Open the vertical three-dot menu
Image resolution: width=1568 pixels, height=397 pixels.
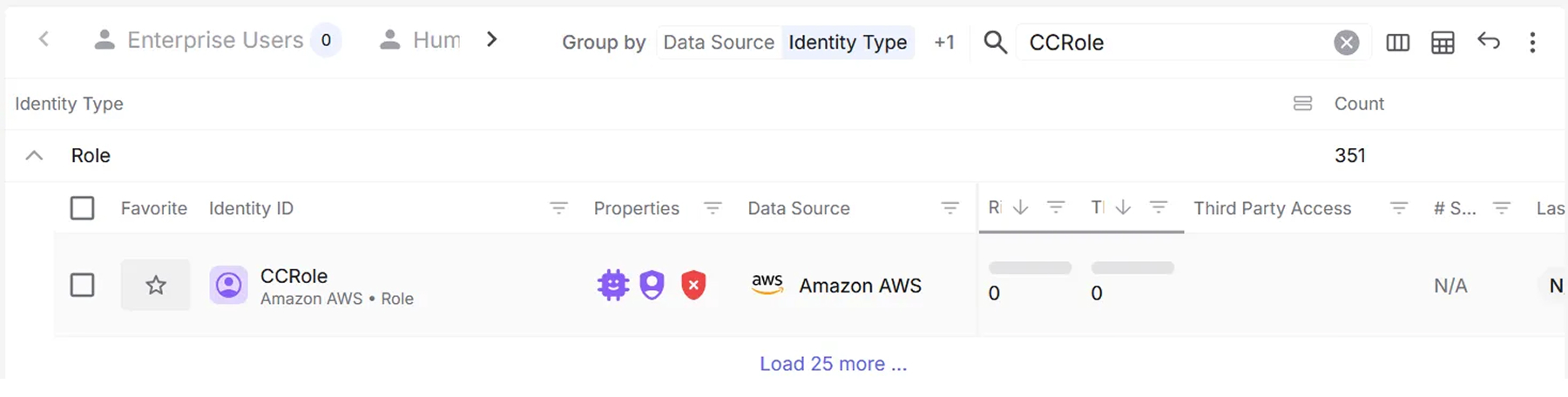point(1532,42)
